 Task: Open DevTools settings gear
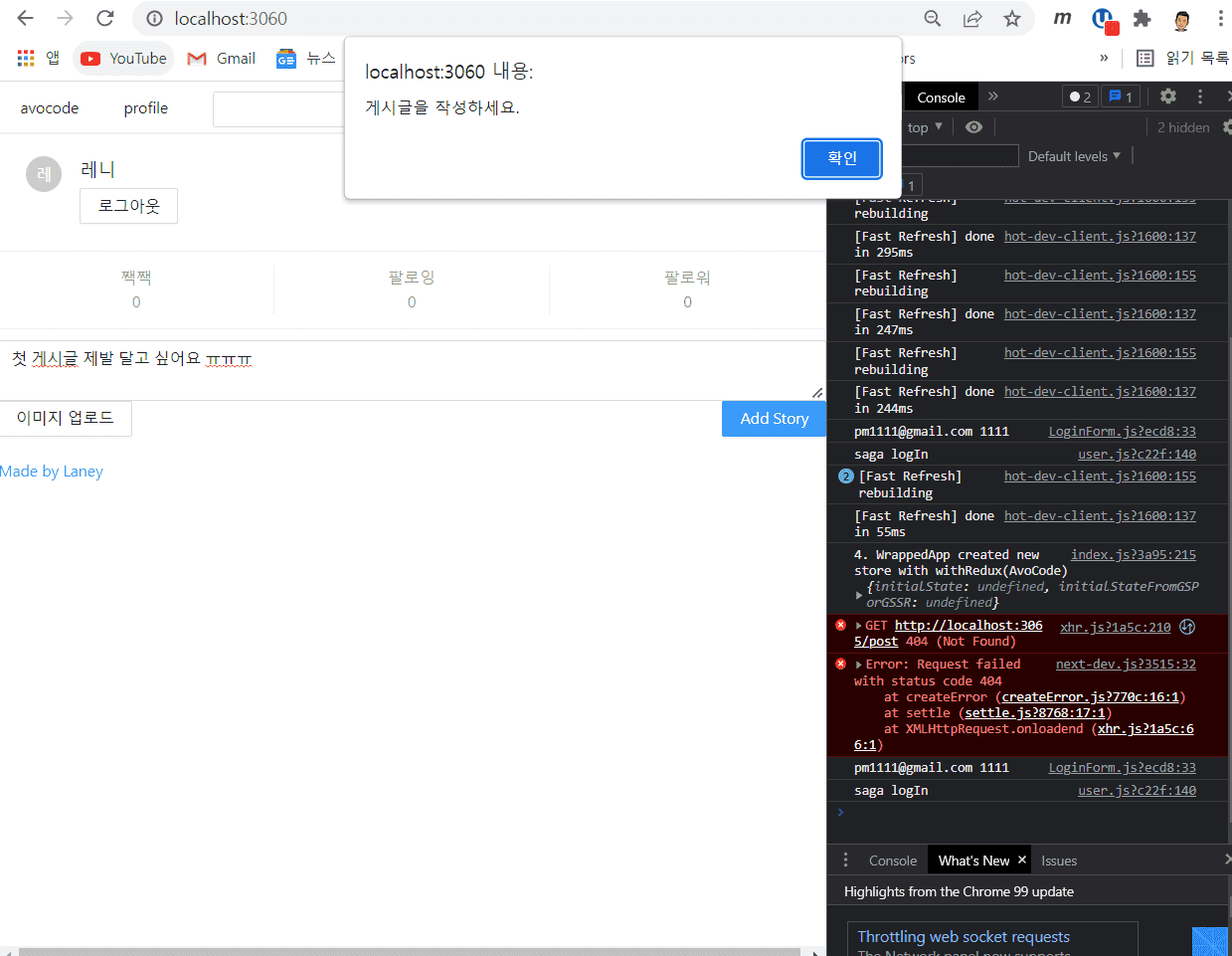point(1168,96)
